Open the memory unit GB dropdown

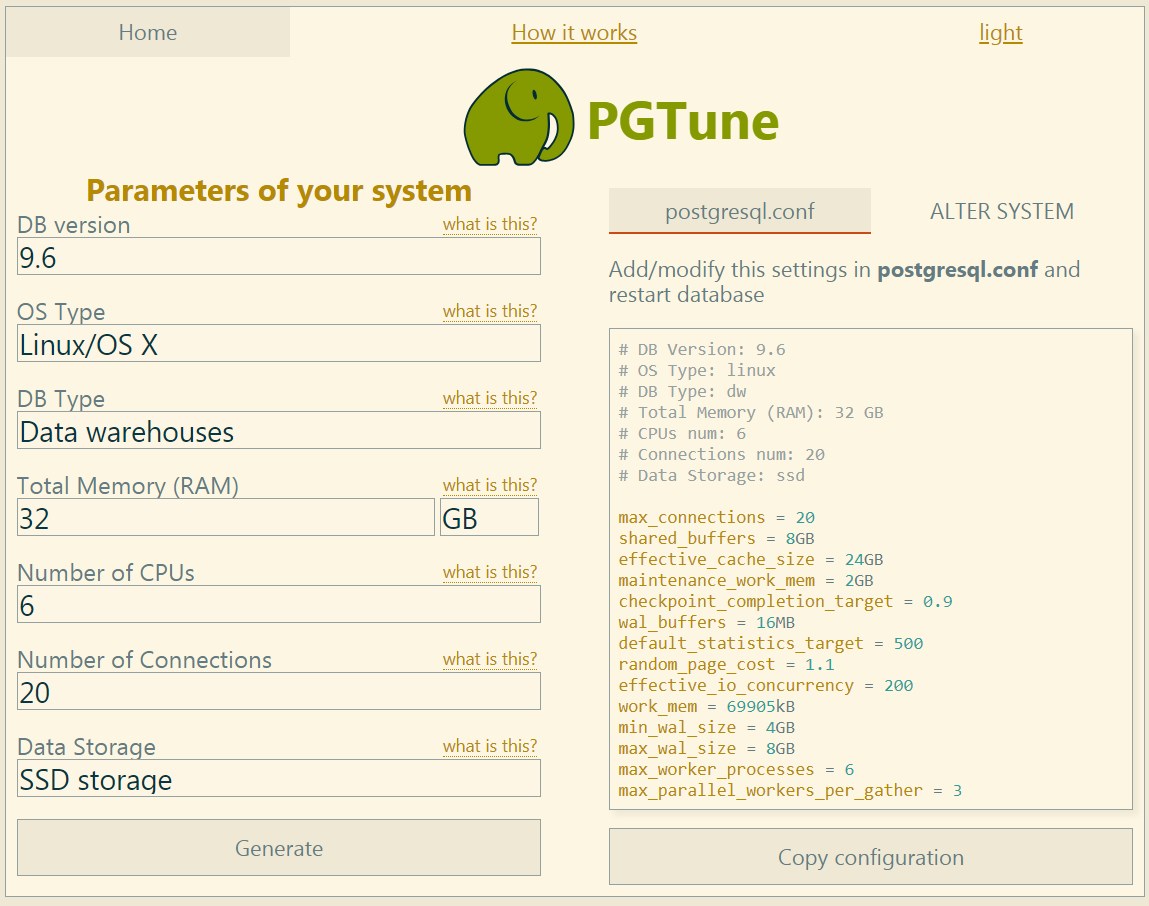489,518
